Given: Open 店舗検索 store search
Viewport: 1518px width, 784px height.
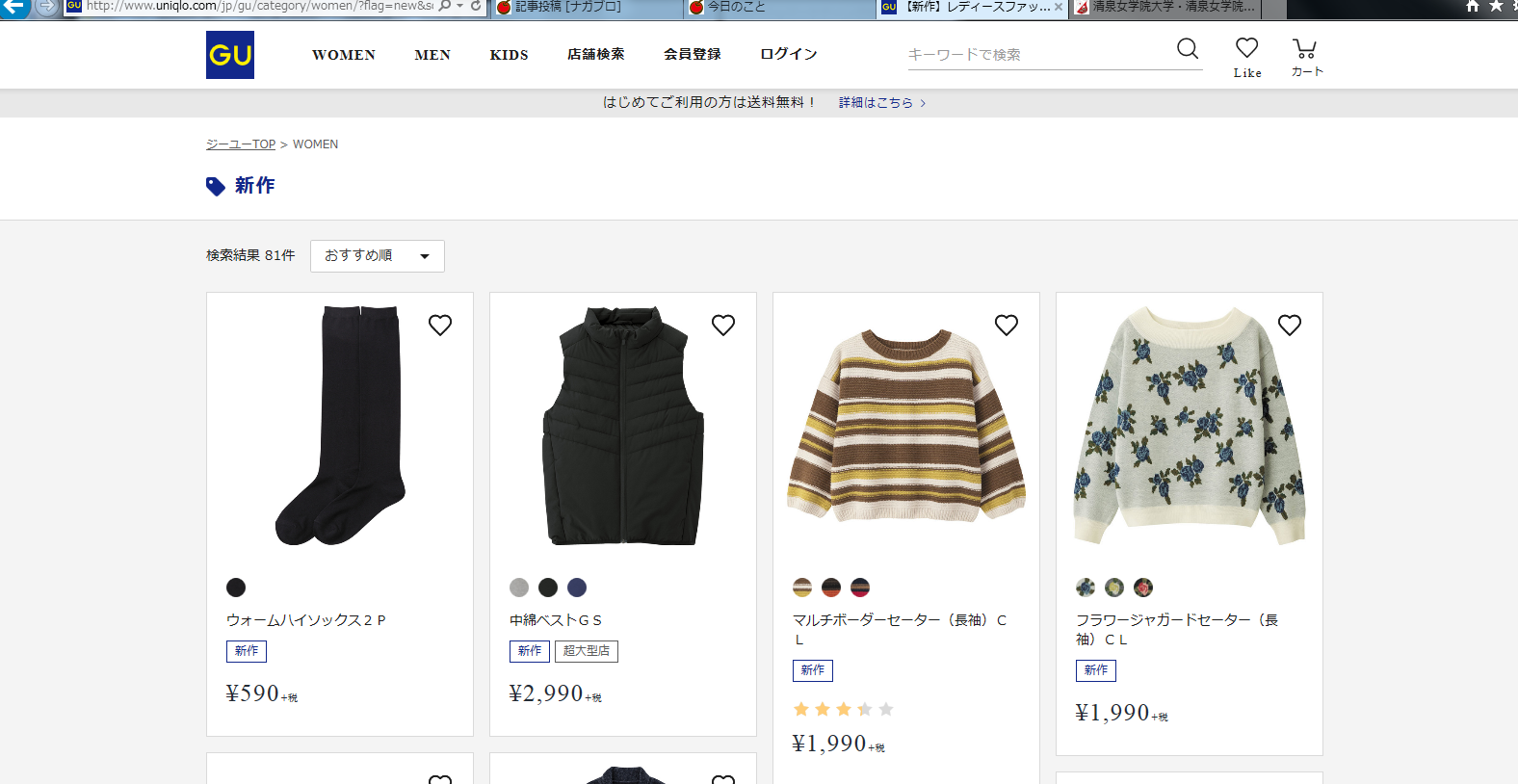Looking at the screenshot, I should pos(596,55).
